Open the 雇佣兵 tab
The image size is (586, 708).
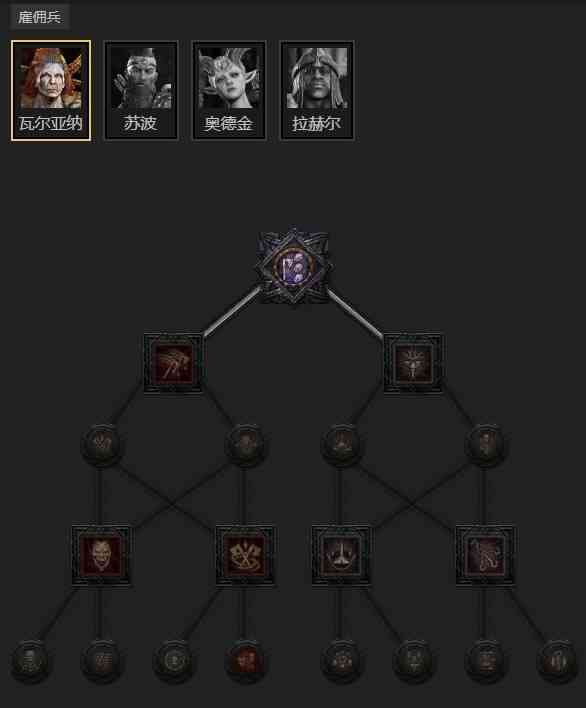[39, 17]
